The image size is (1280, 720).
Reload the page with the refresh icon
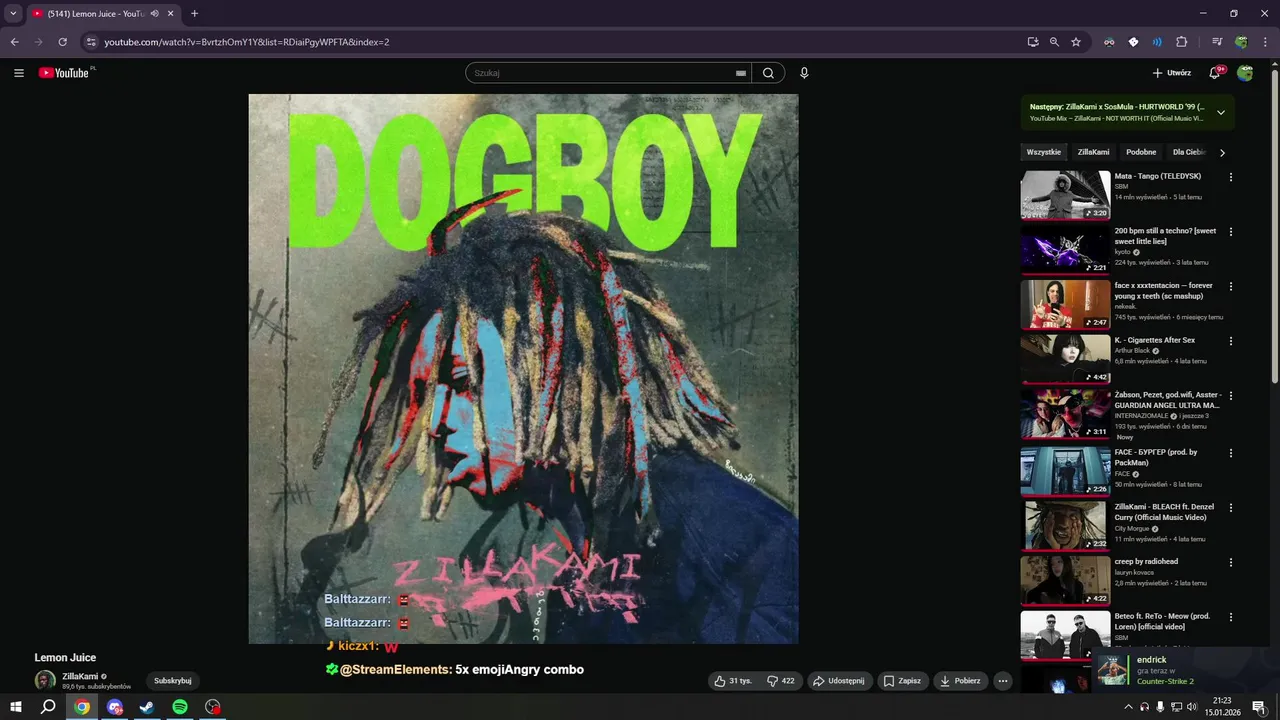62,42
